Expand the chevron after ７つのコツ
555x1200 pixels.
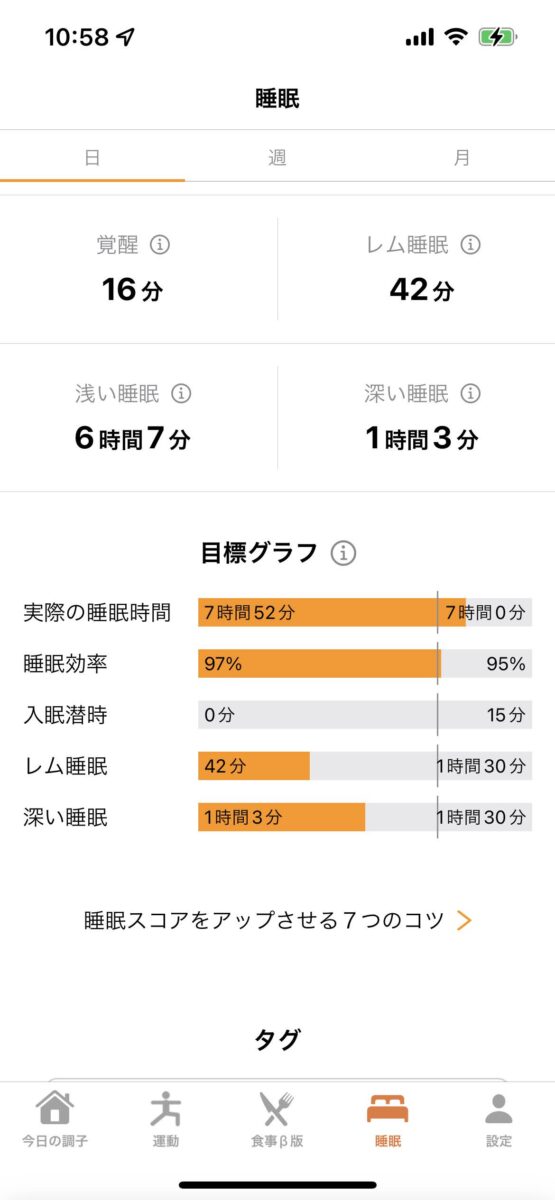coord(464,921)
